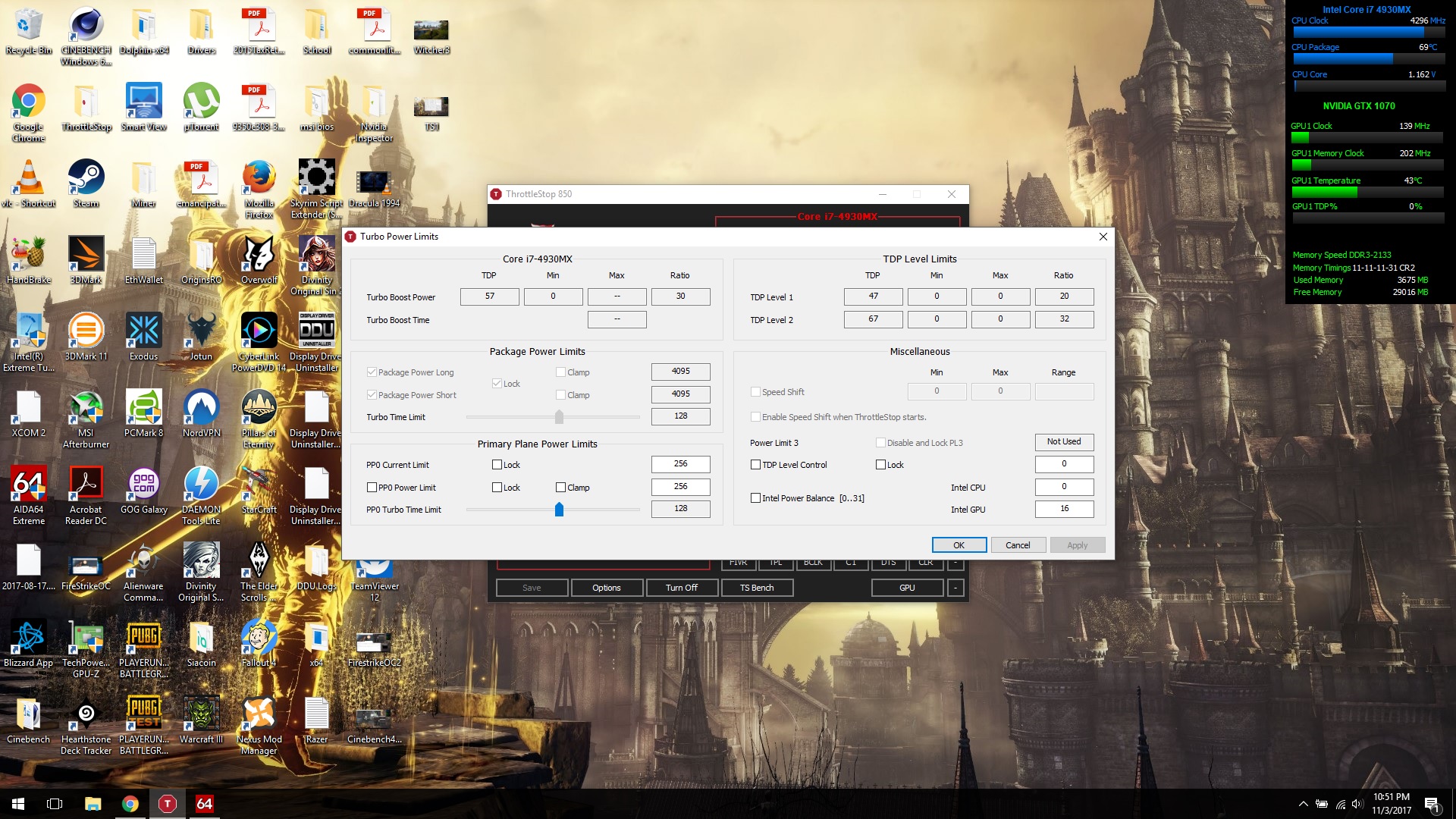Switch to ThrottleStop in the taskbar
The width and height of the screenshot is (1456, 819).
tap(167, 804)
